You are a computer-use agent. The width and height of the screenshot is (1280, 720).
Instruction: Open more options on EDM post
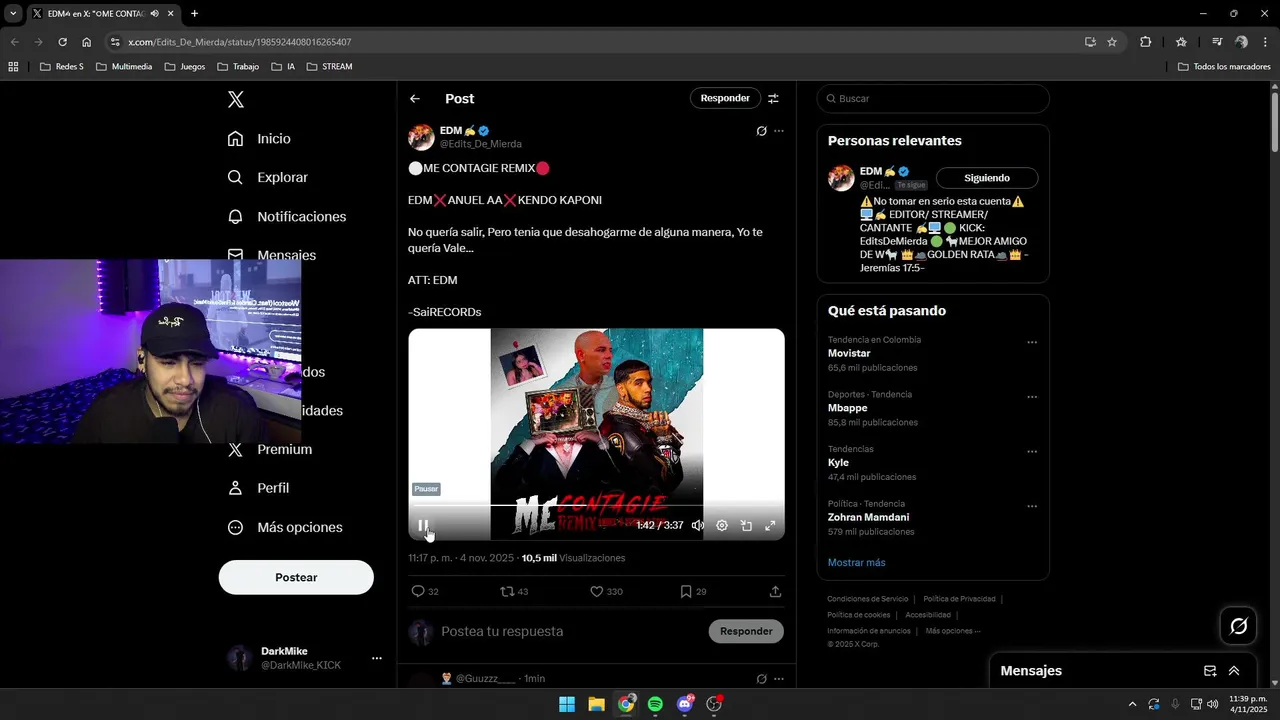[x=779, y=131]
